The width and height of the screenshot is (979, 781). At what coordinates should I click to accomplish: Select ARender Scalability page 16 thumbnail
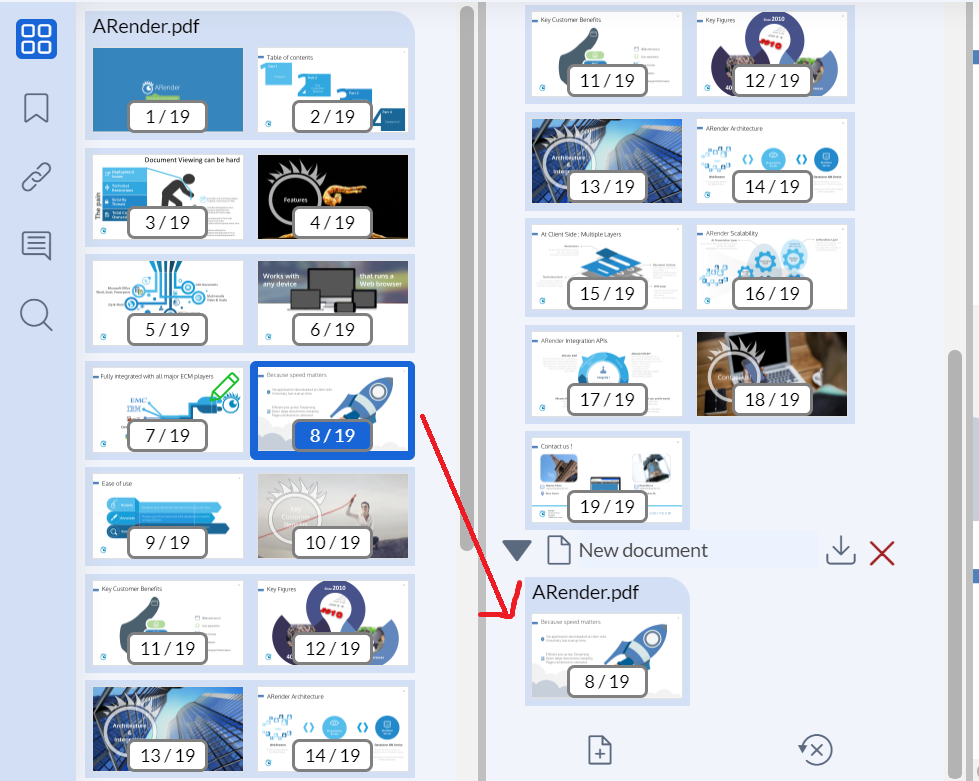coord(772,267)
